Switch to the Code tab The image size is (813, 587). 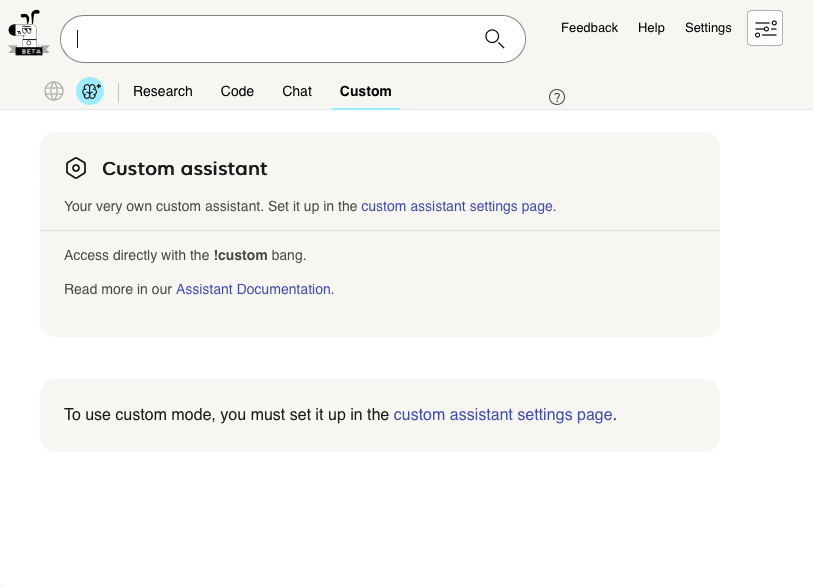point(237,91)
